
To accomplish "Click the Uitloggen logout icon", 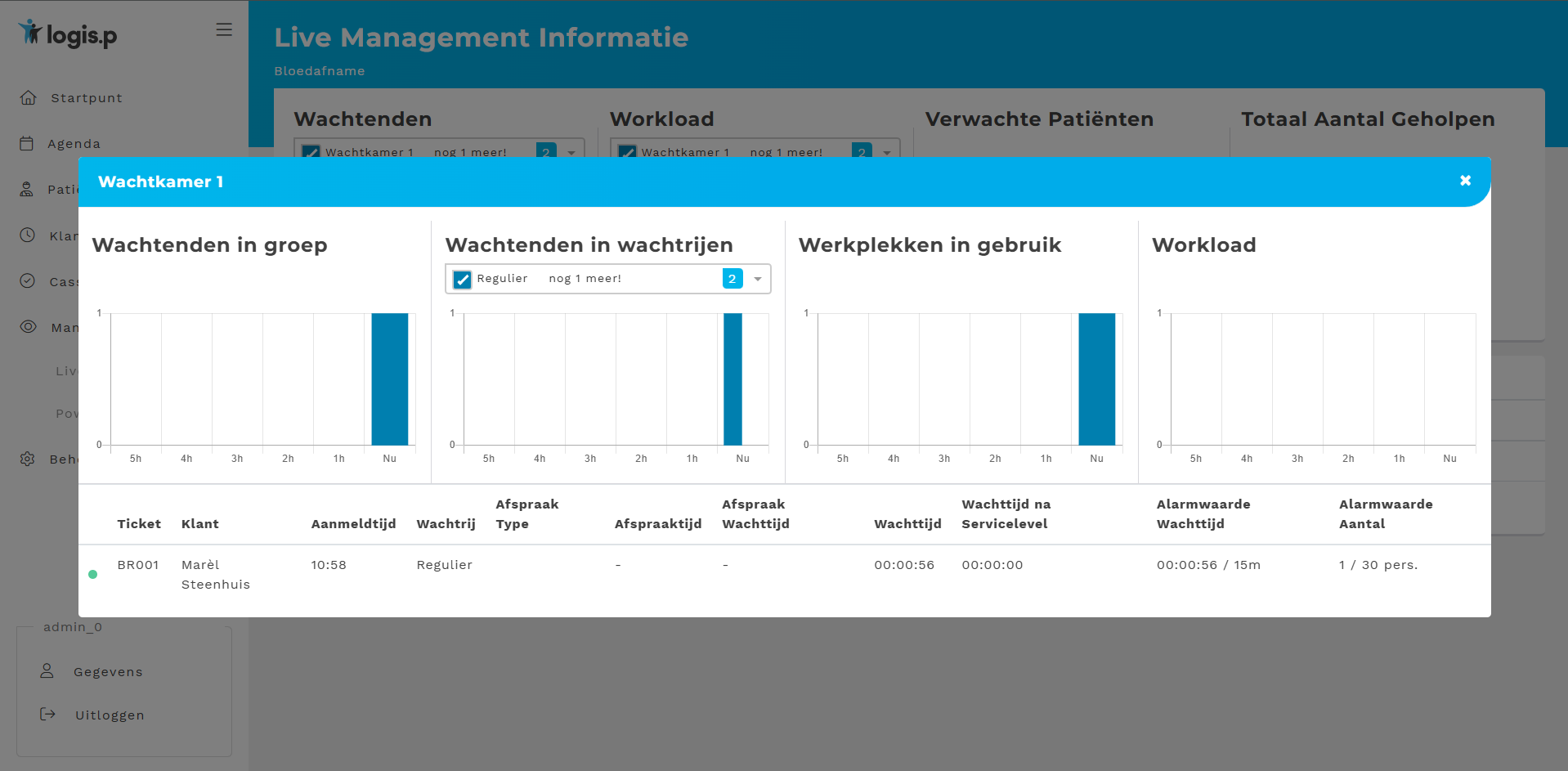I will (48, 715).
